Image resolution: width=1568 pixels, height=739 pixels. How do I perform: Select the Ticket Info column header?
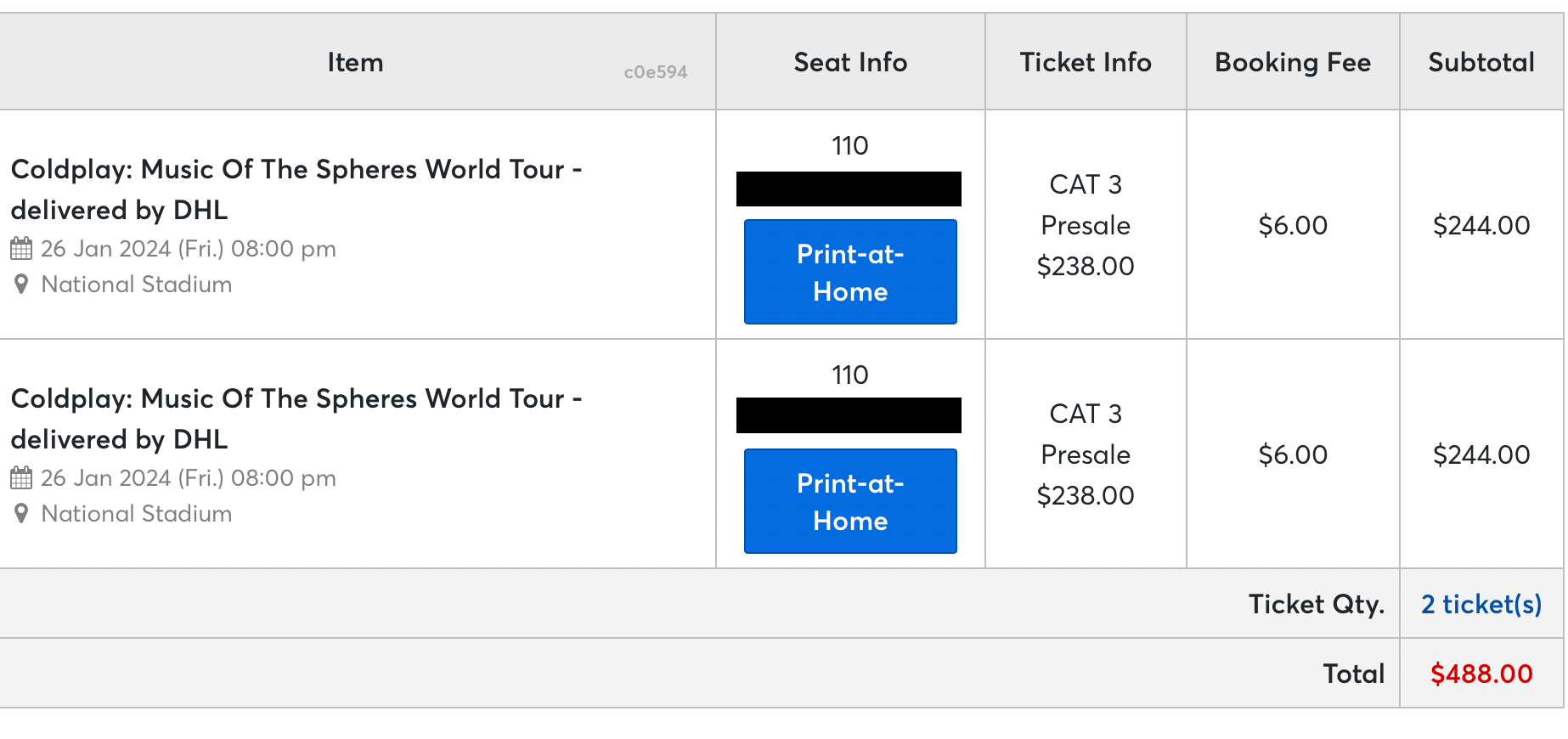pos(1085,63)
